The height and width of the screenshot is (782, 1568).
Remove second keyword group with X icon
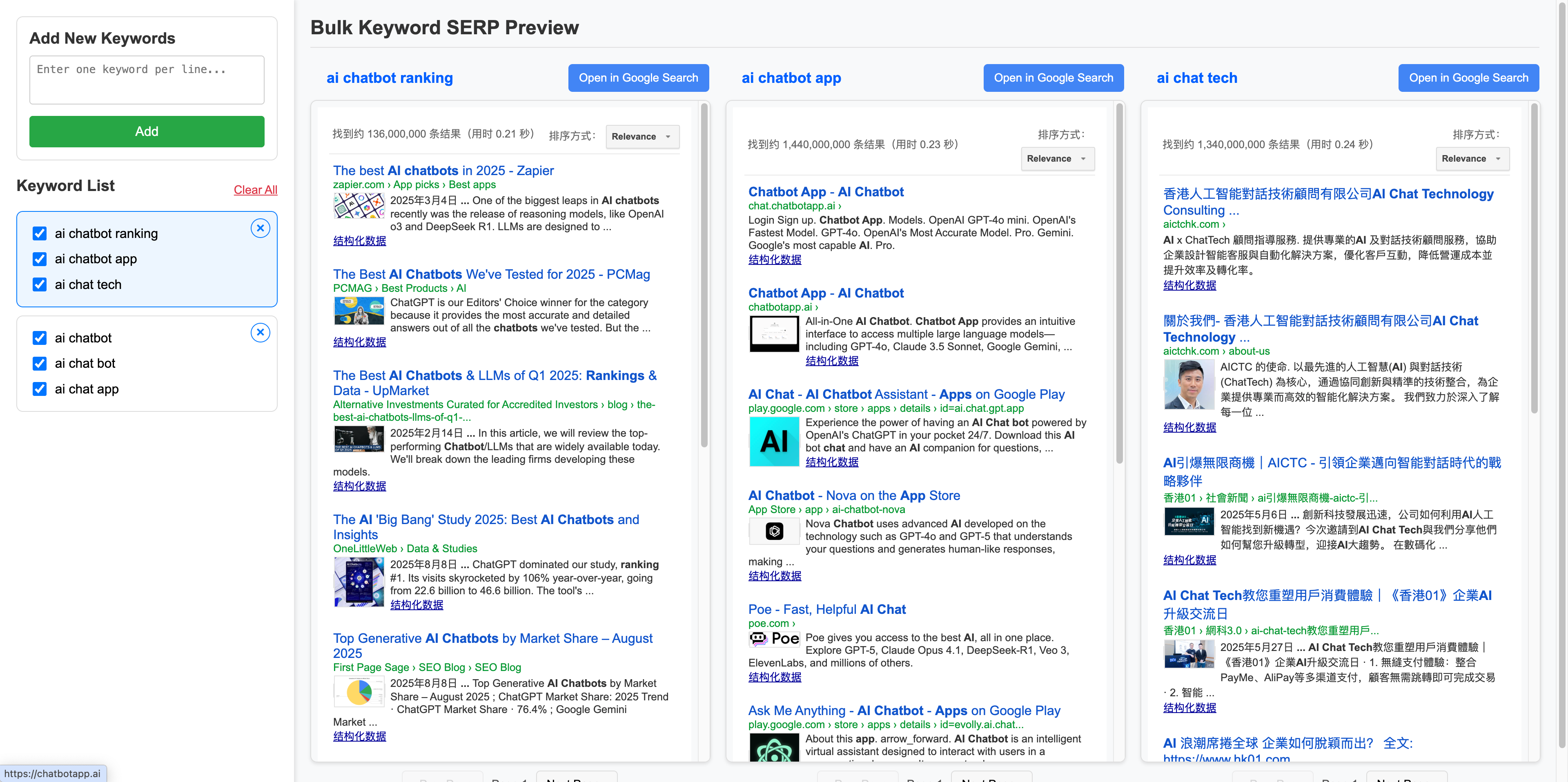tap(260, 332)
